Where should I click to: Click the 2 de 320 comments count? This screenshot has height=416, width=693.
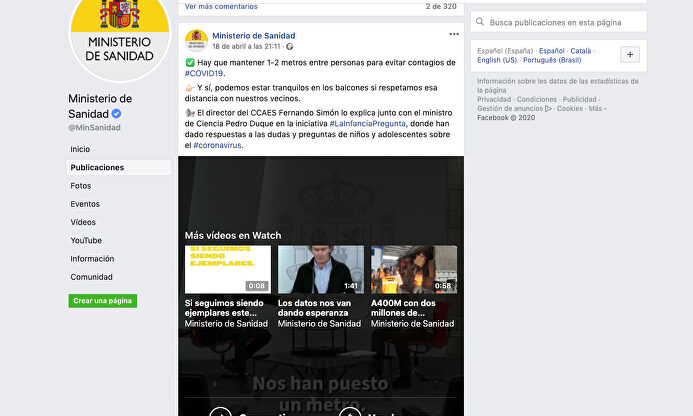pyautogui.click(x=441, y=6)
